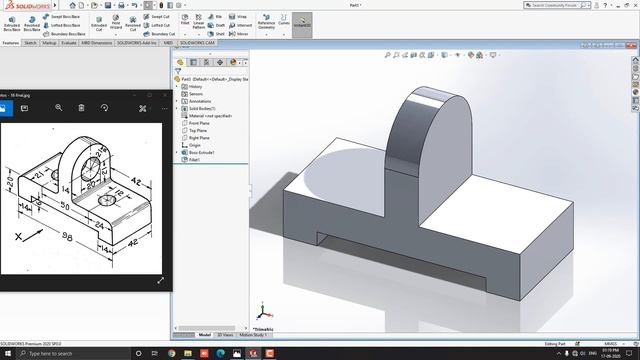Open the Curves tools
This screenshot has height=360, width=640.
[284, 20]
